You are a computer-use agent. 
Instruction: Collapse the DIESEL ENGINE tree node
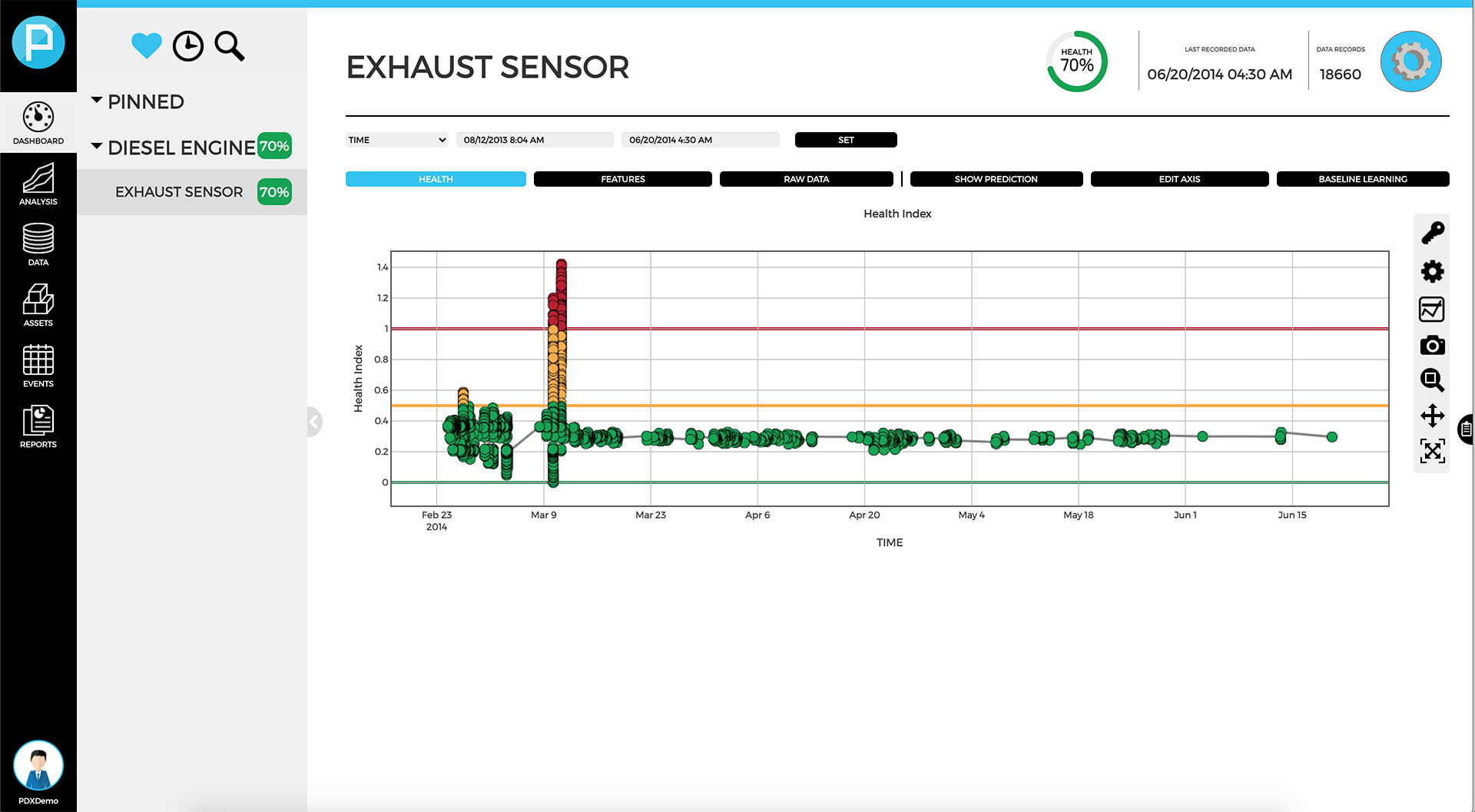(97, 146)
